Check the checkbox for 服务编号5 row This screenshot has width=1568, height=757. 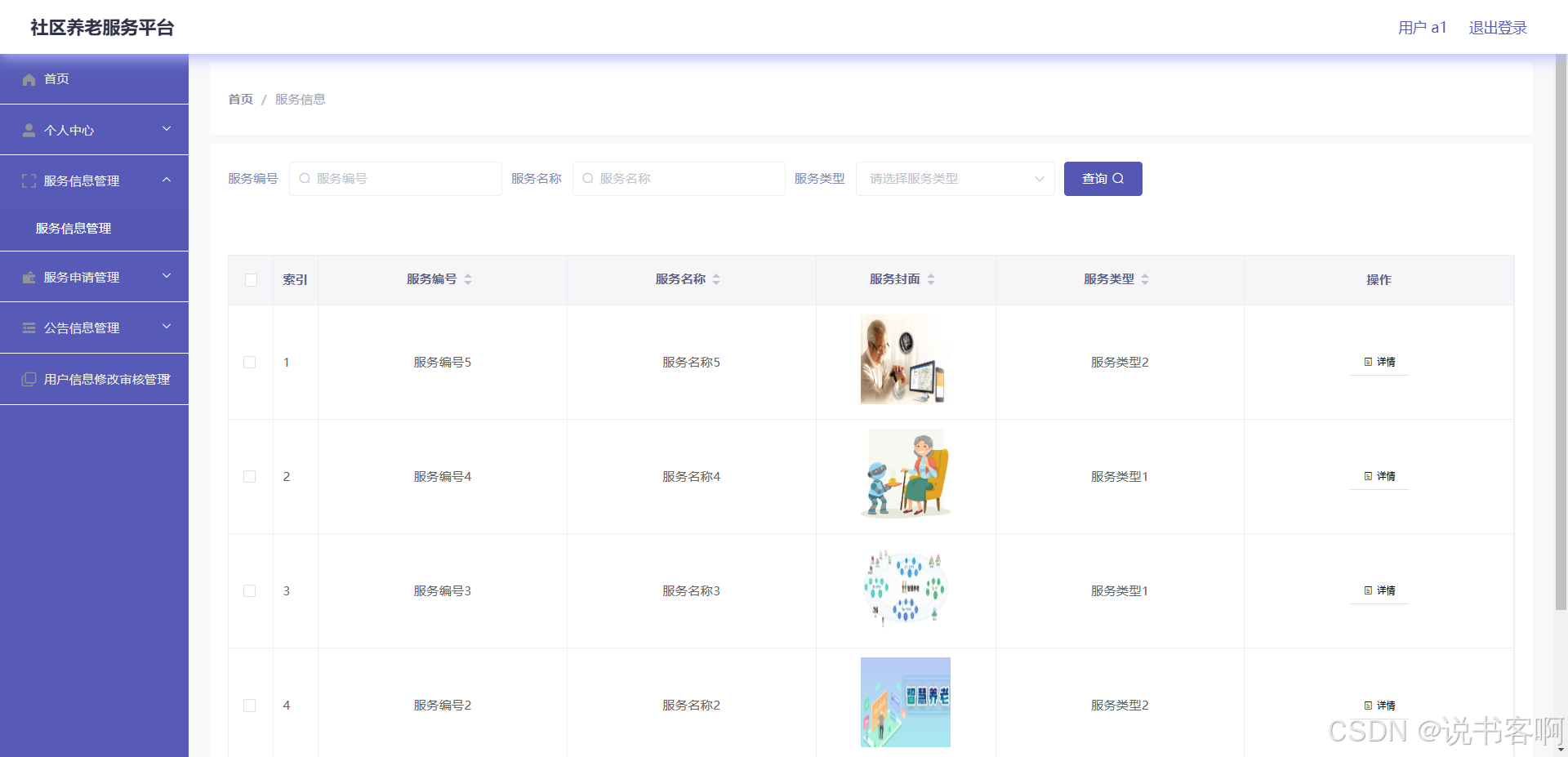pyautogui.click(x=250, y=362)
